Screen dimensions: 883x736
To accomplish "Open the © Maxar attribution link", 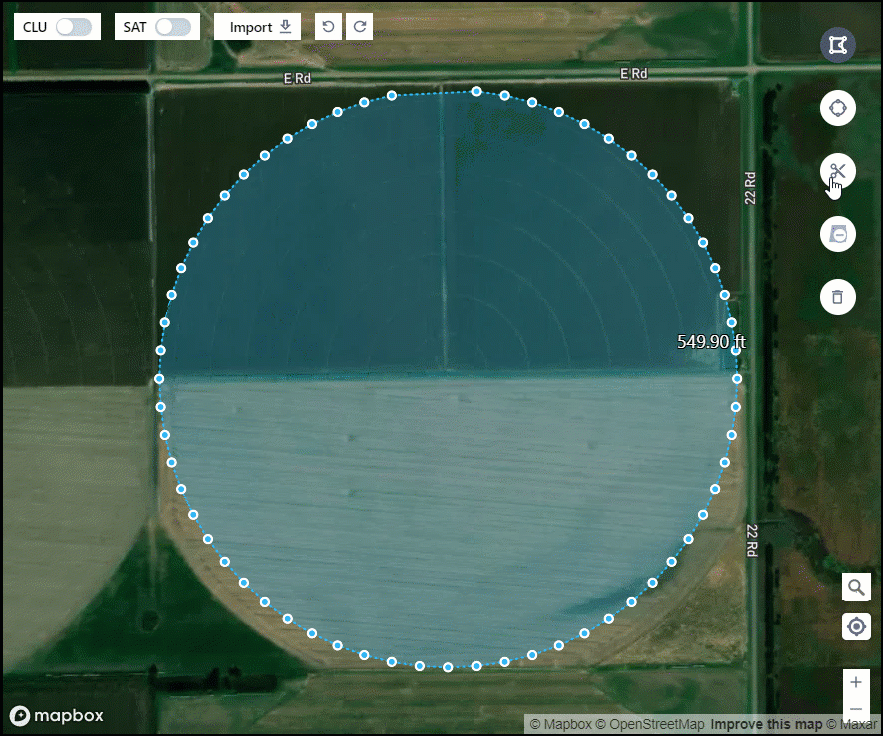I will 851,724.
